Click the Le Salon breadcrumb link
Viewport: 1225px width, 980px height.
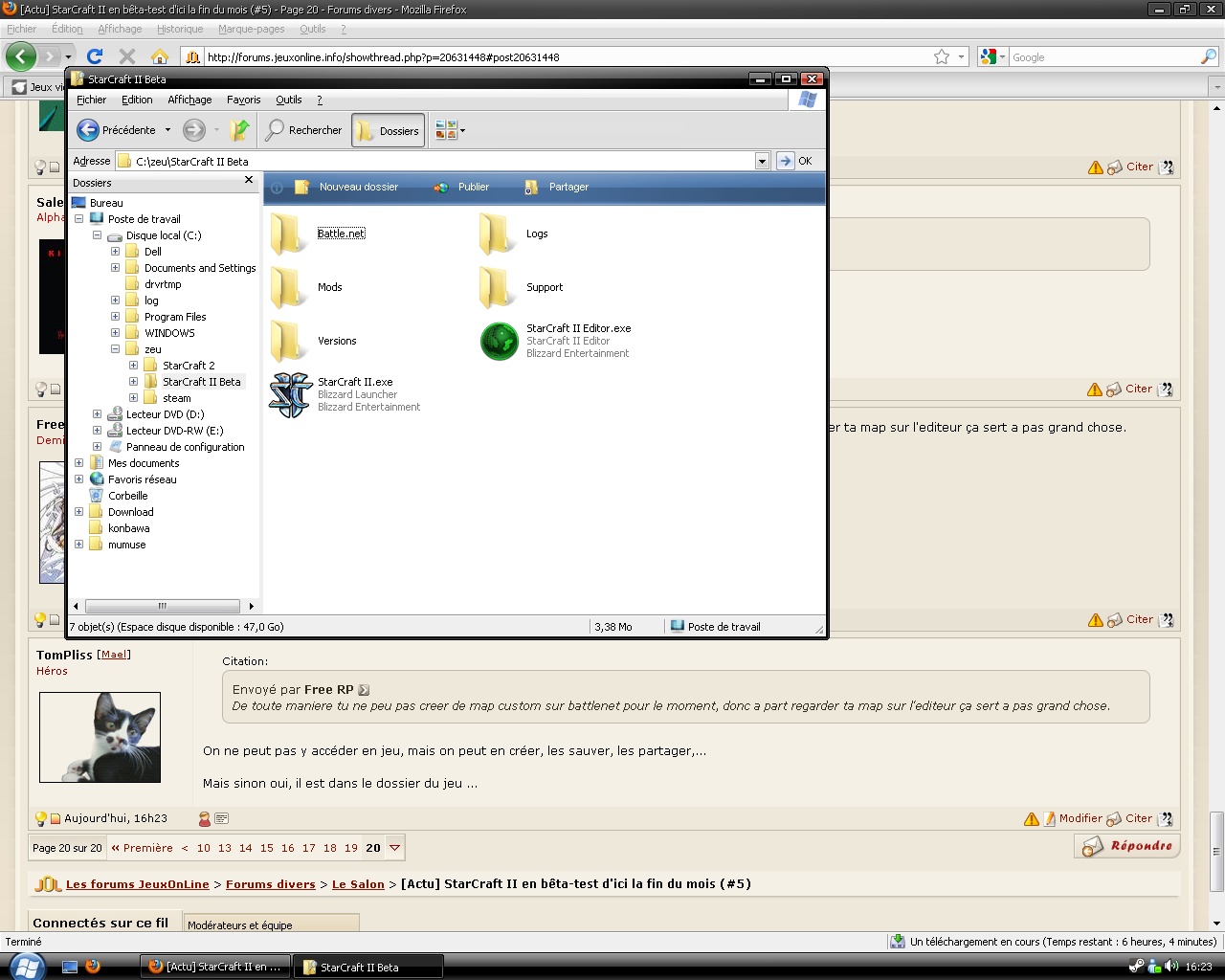(358, 884)
